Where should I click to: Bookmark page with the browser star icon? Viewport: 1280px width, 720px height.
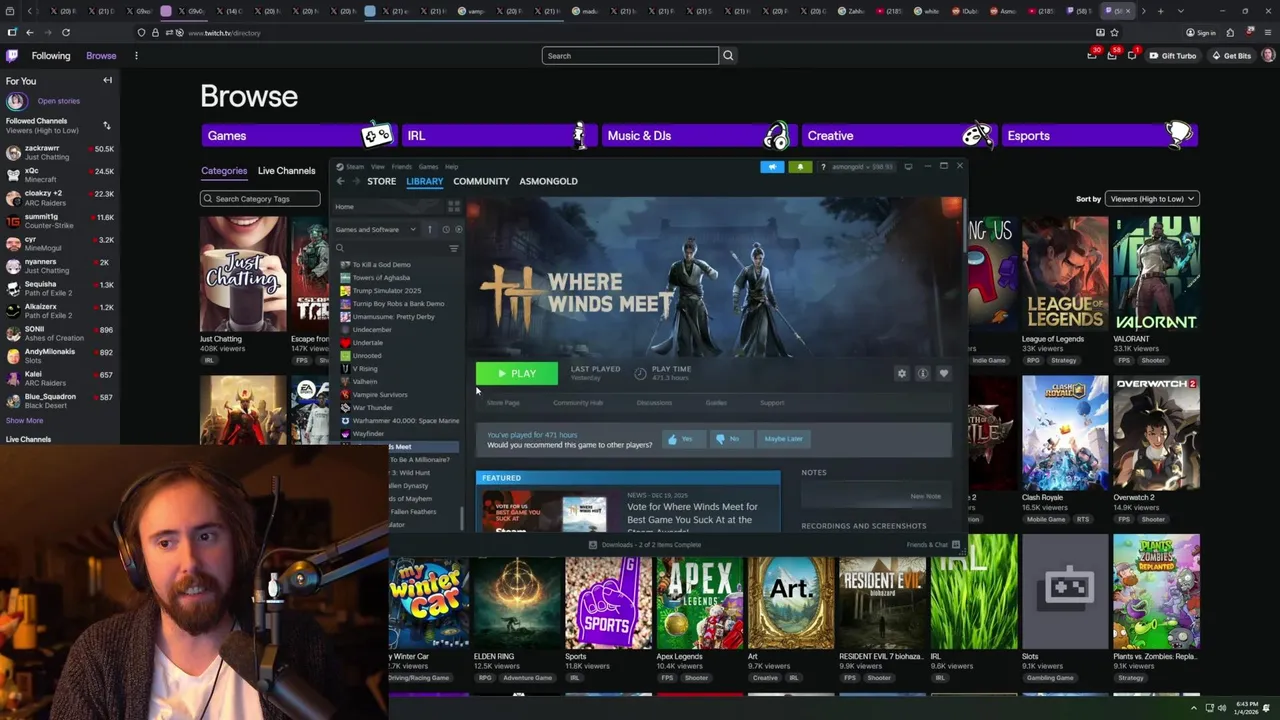click(x=1114, y=33)
